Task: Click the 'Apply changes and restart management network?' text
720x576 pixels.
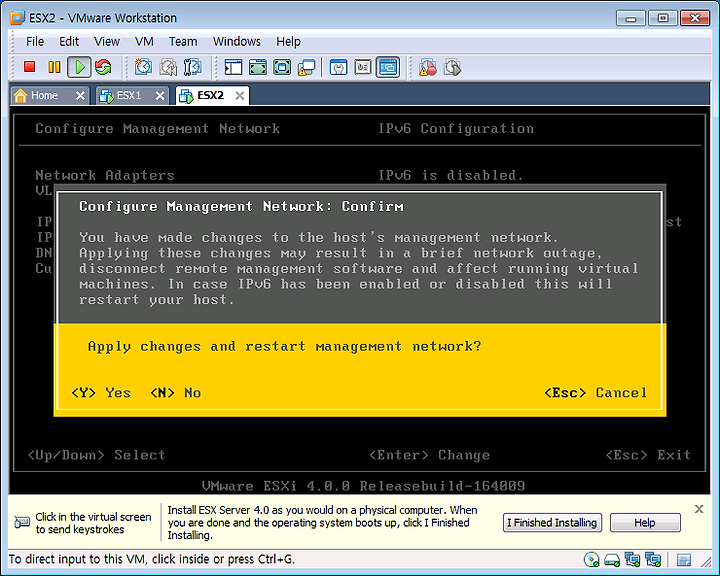Action: tap(284, 346)
